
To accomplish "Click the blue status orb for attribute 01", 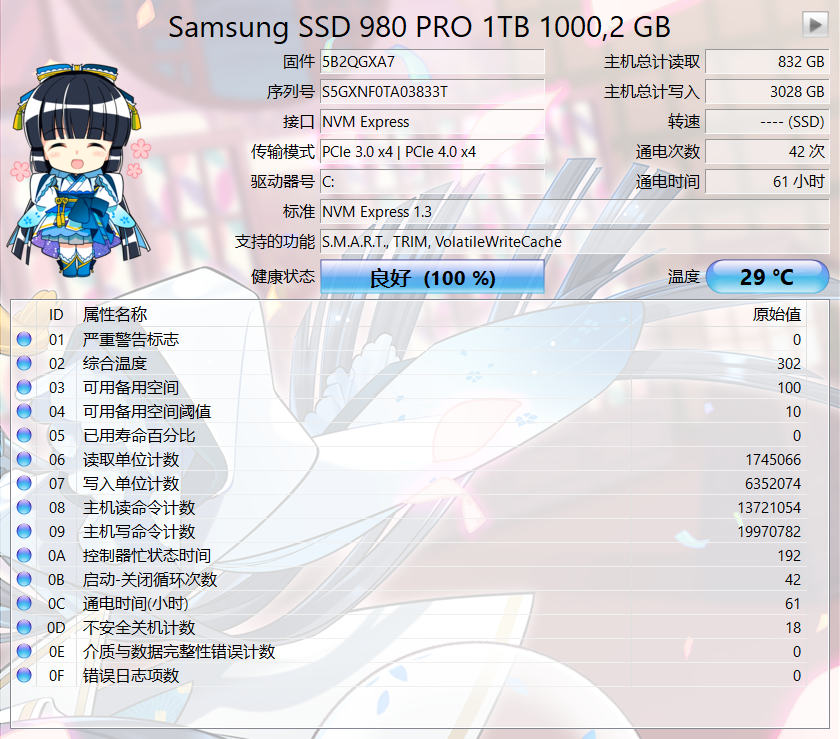I will pyautogui.click(x=24, y=339).
